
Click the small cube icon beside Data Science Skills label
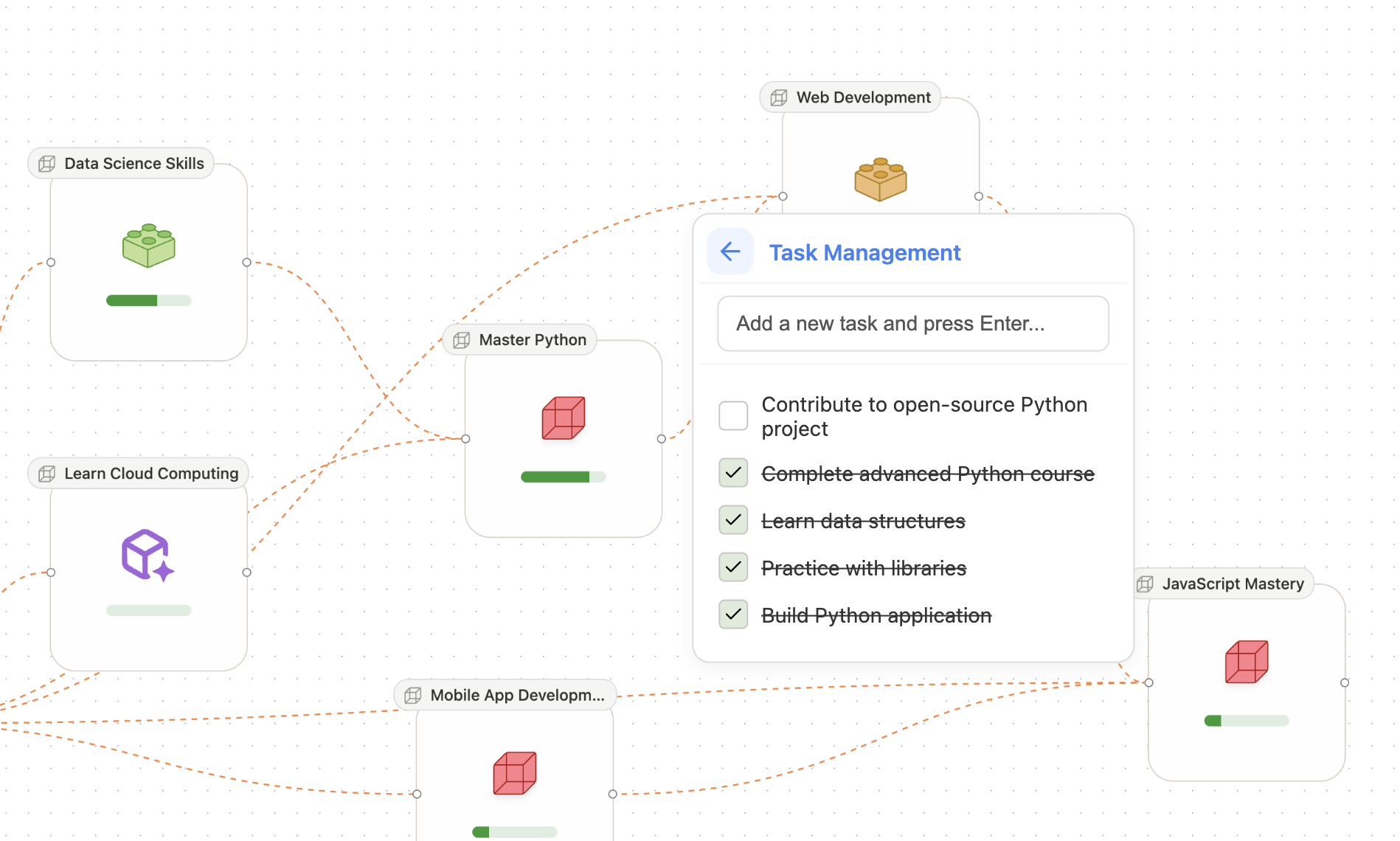tap(47, 163)
